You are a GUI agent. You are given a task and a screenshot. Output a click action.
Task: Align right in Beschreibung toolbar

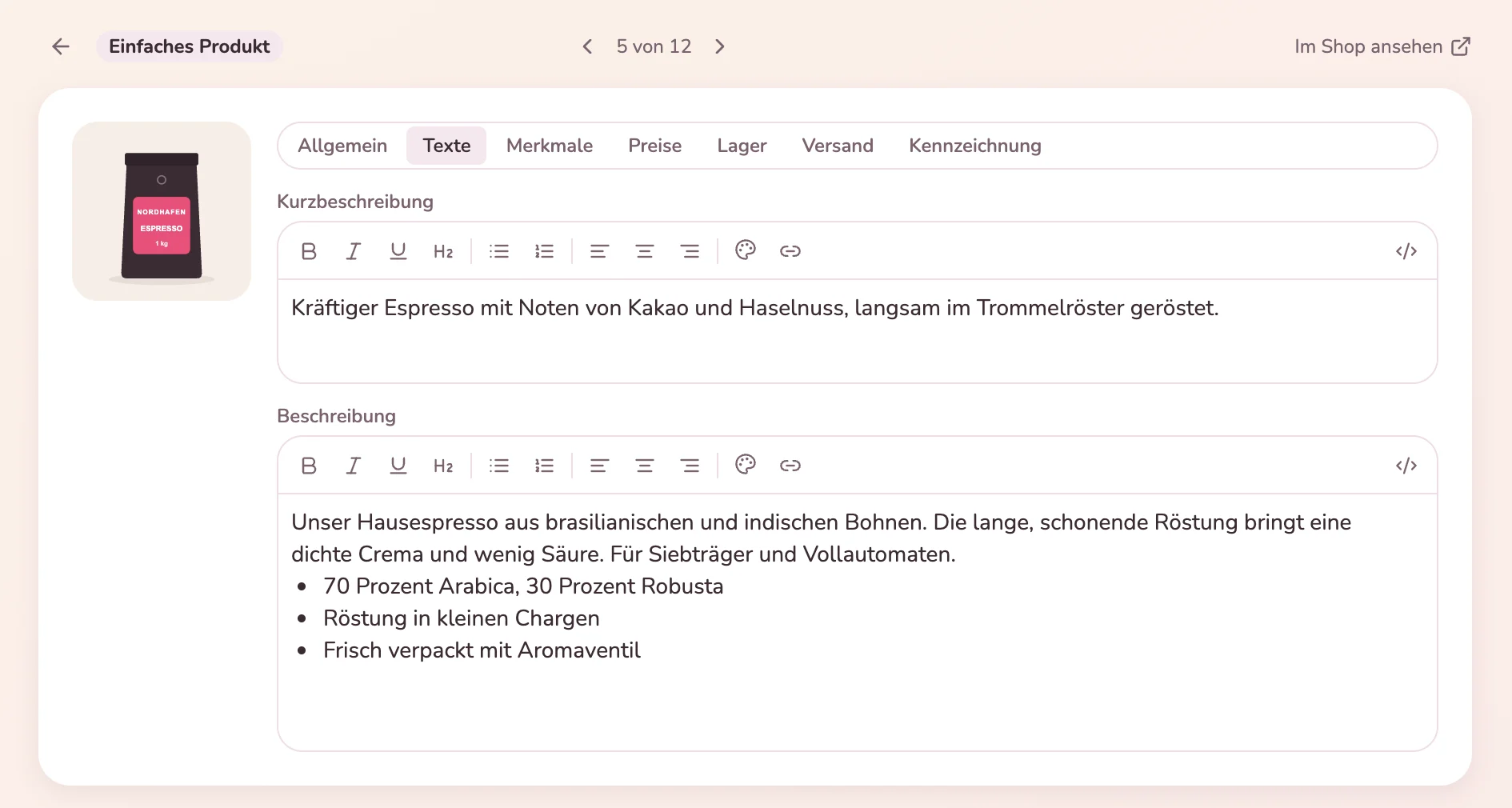(690, 466)
